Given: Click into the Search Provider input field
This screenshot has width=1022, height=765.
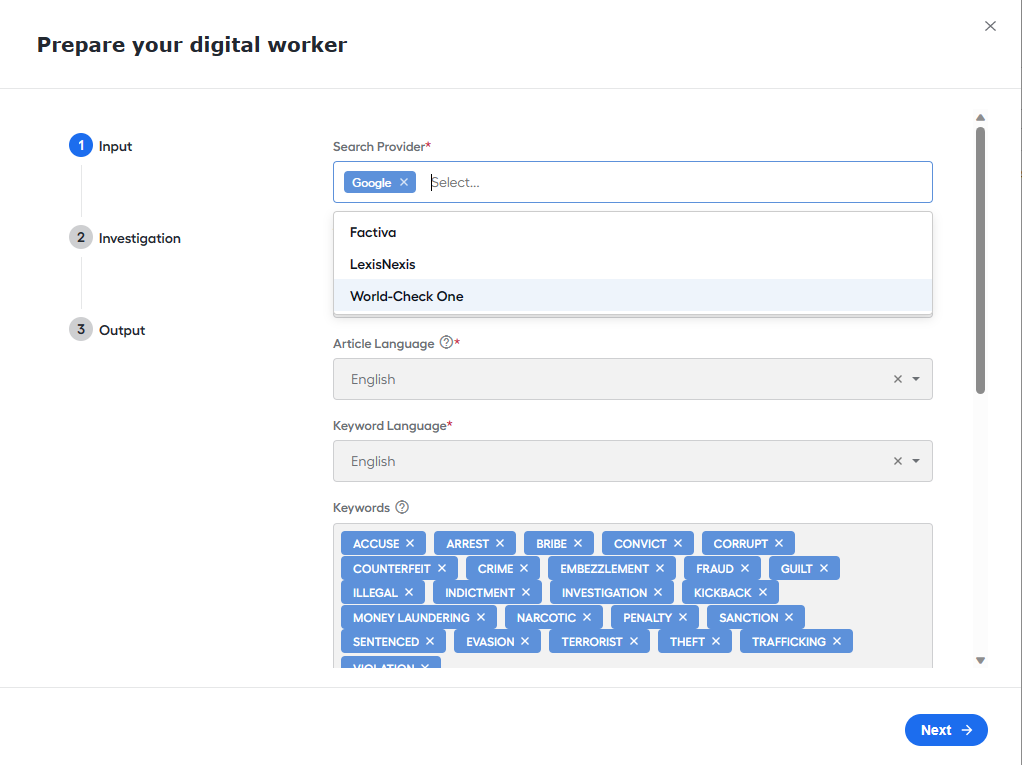Looking at the screenshot, I should tap(670, 182).
